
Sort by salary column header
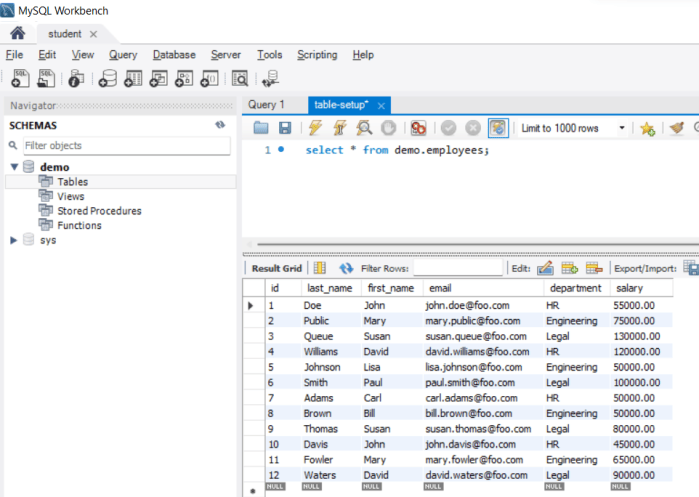pos(641,288)
